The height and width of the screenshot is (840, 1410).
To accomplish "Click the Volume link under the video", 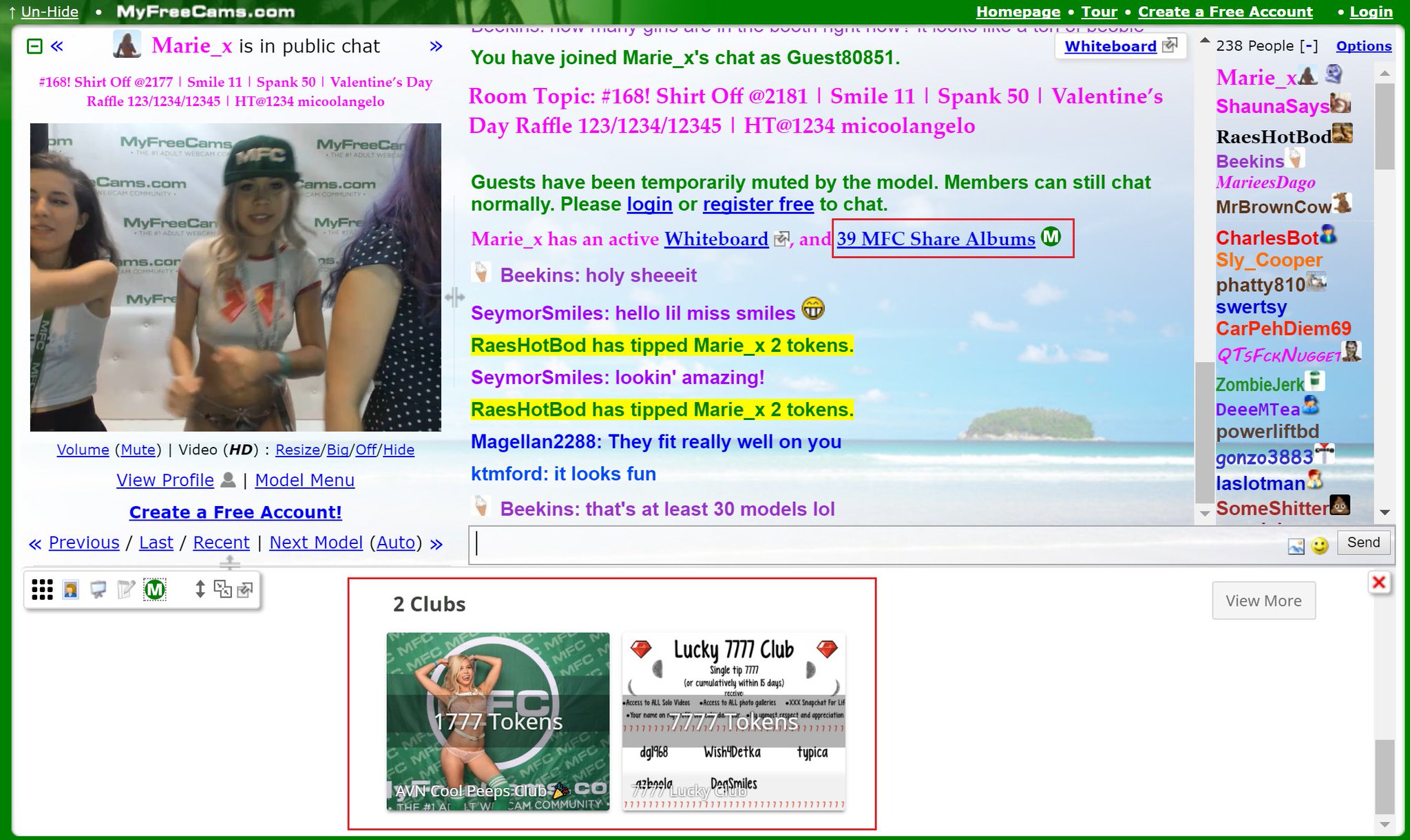I will (83, 450).
